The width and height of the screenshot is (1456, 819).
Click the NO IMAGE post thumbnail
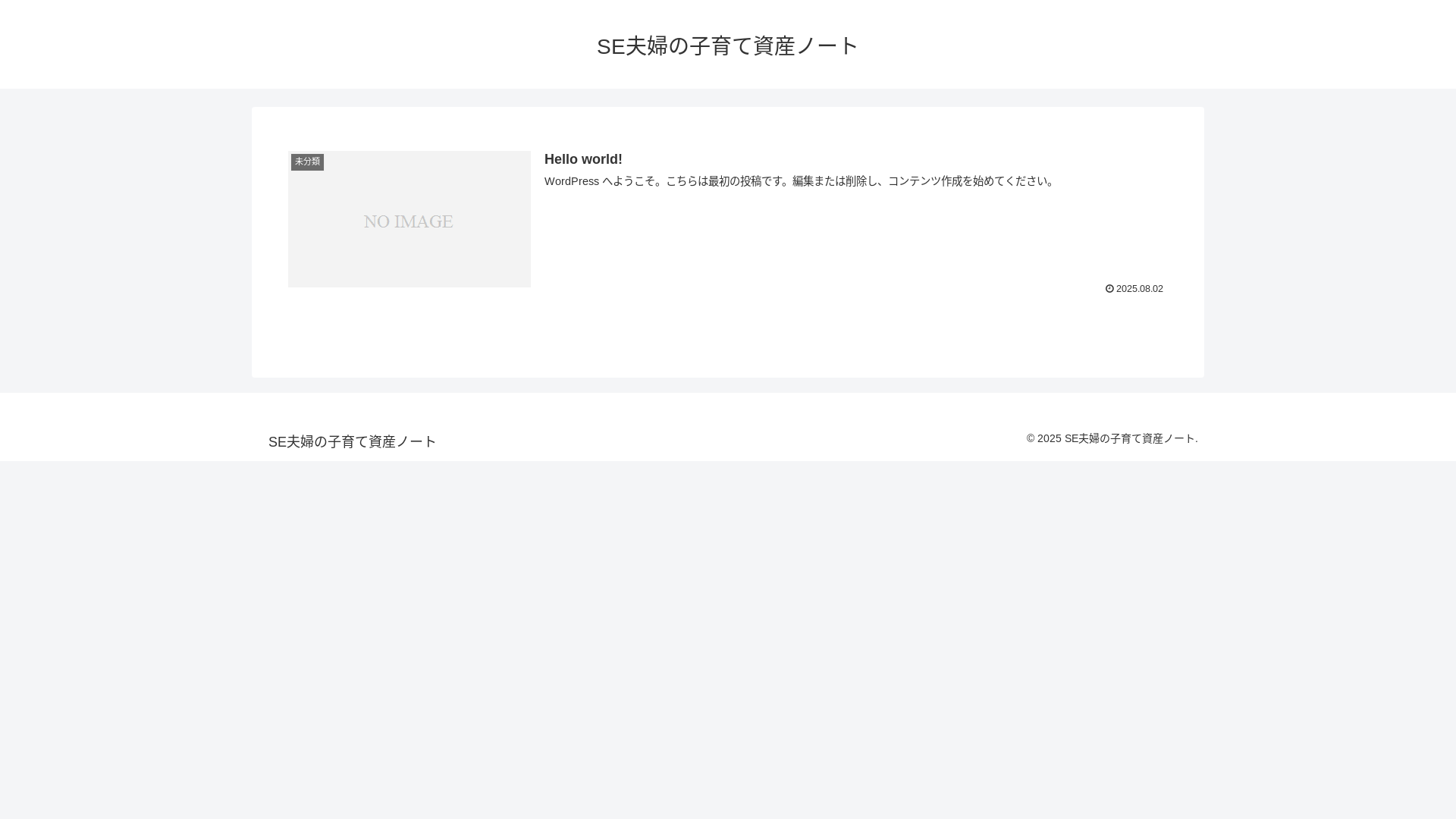[409, 219]
